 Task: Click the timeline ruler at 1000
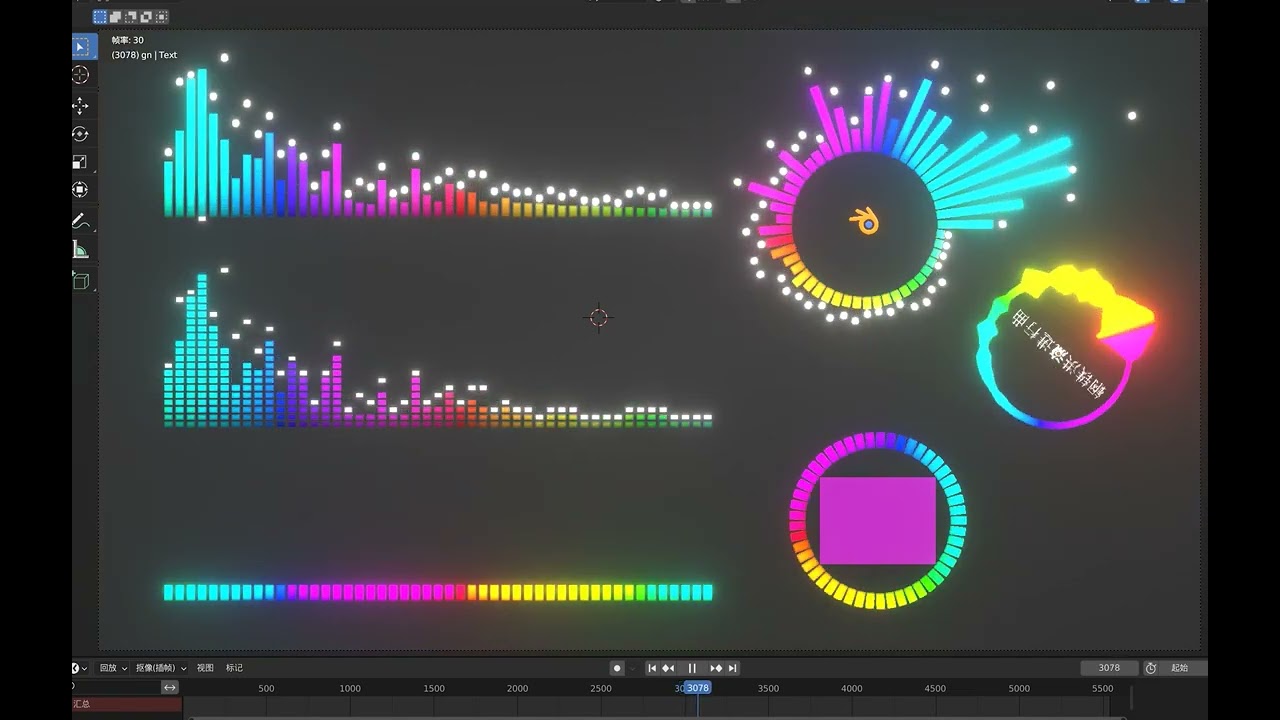tap(350, 688)
